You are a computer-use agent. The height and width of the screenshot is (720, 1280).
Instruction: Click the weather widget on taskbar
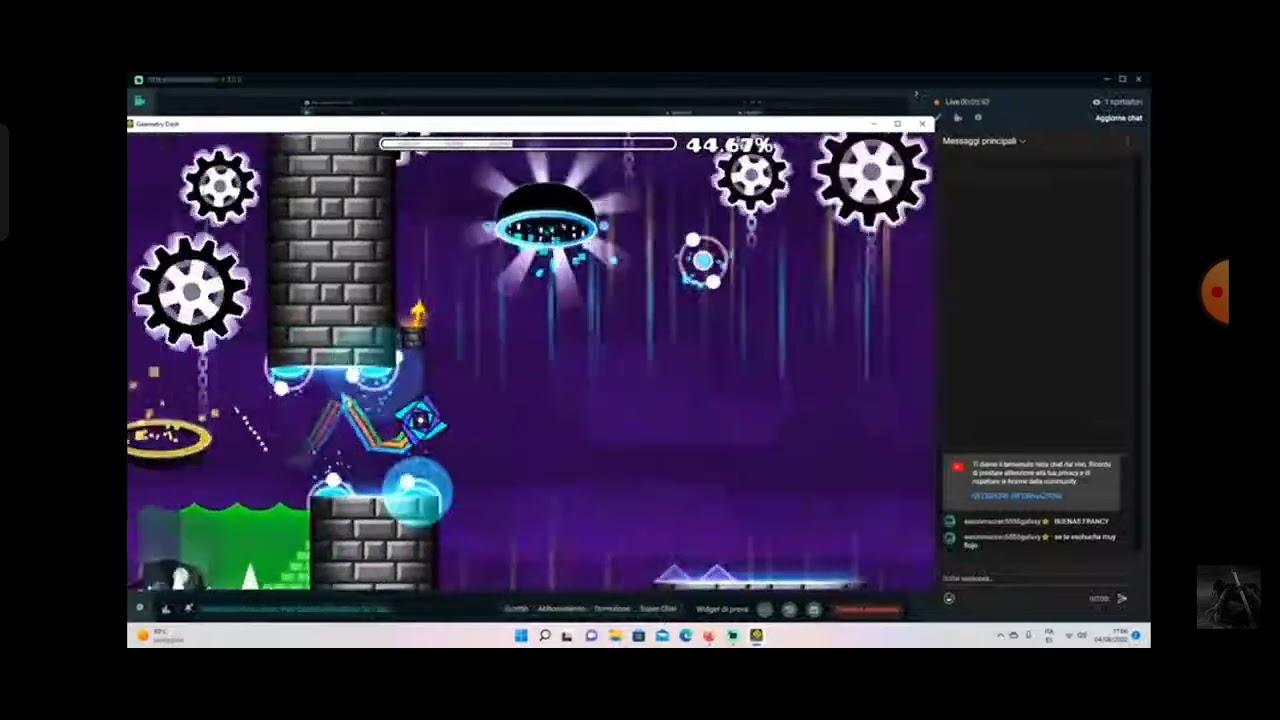(160, 636)
